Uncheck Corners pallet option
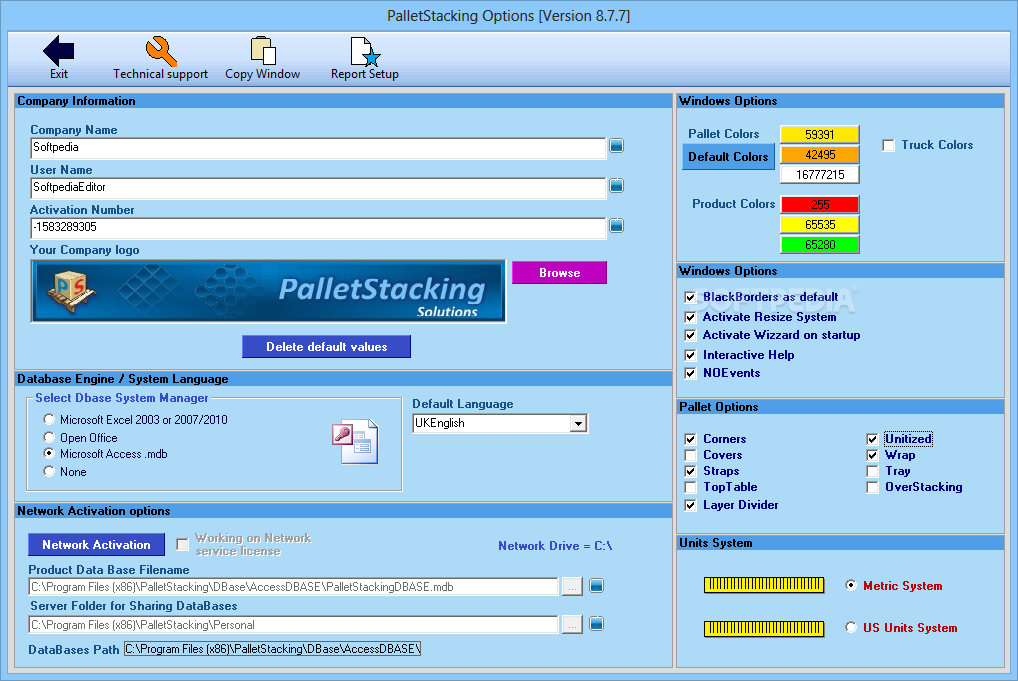1018x681 pixels. tap(690, 439)
